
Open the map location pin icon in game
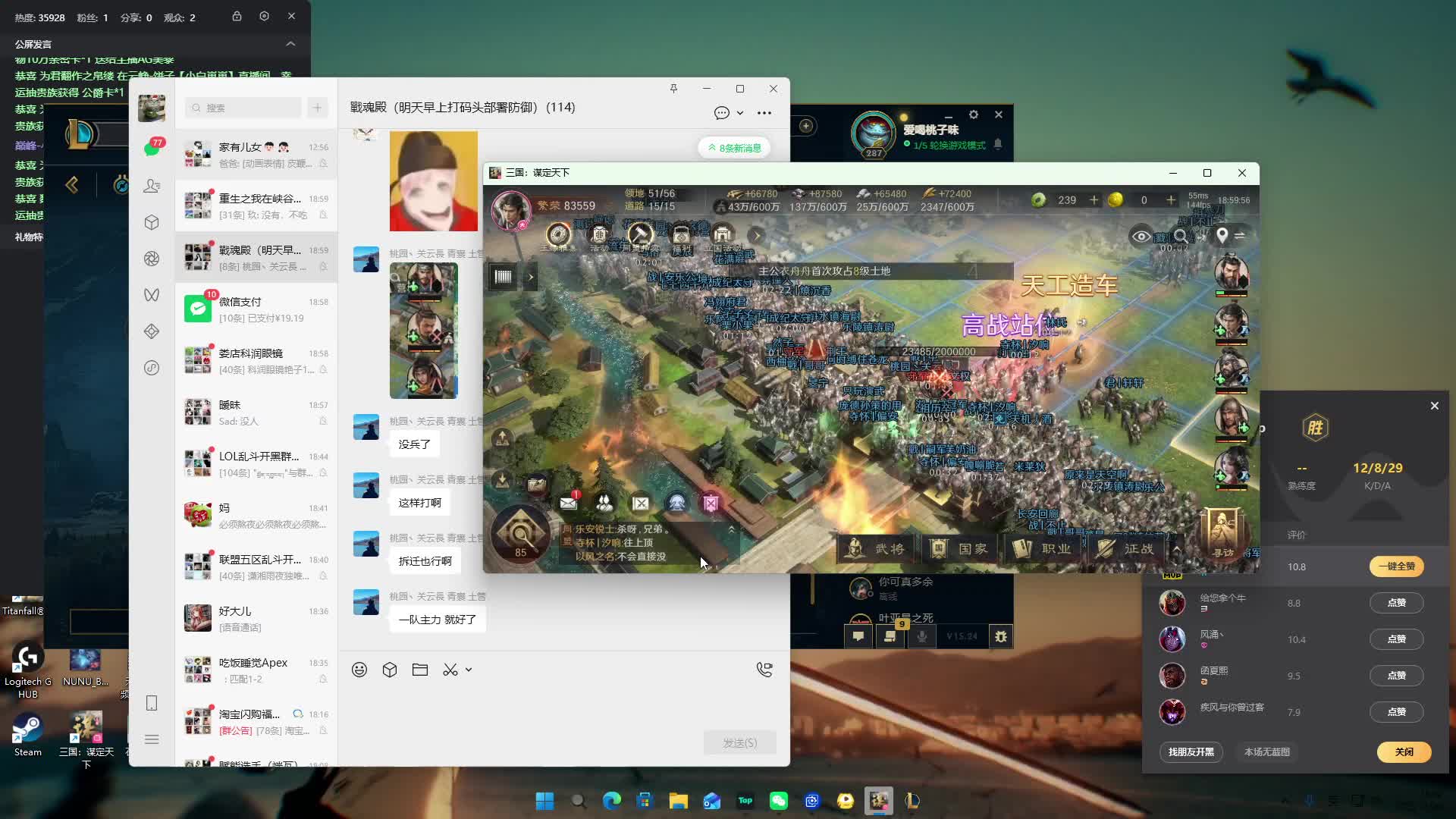(1222, 236)
